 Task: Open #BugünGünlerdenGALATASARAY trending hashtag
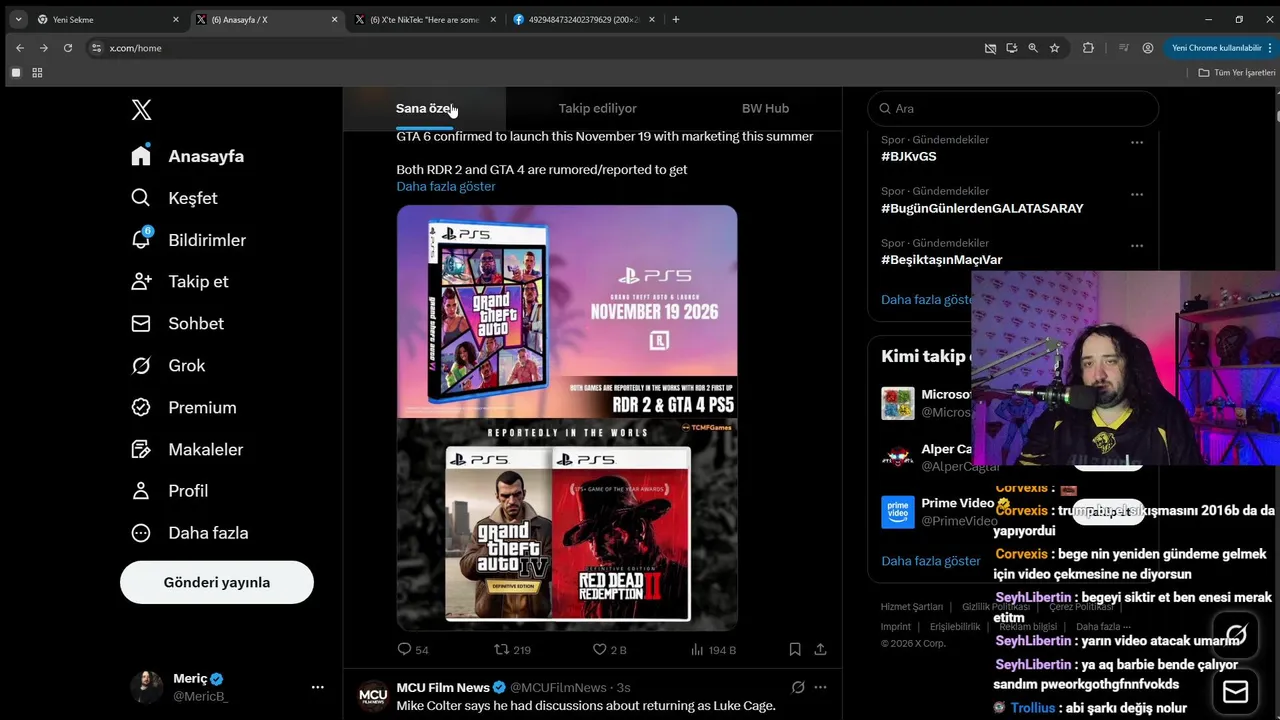point(982,208)
